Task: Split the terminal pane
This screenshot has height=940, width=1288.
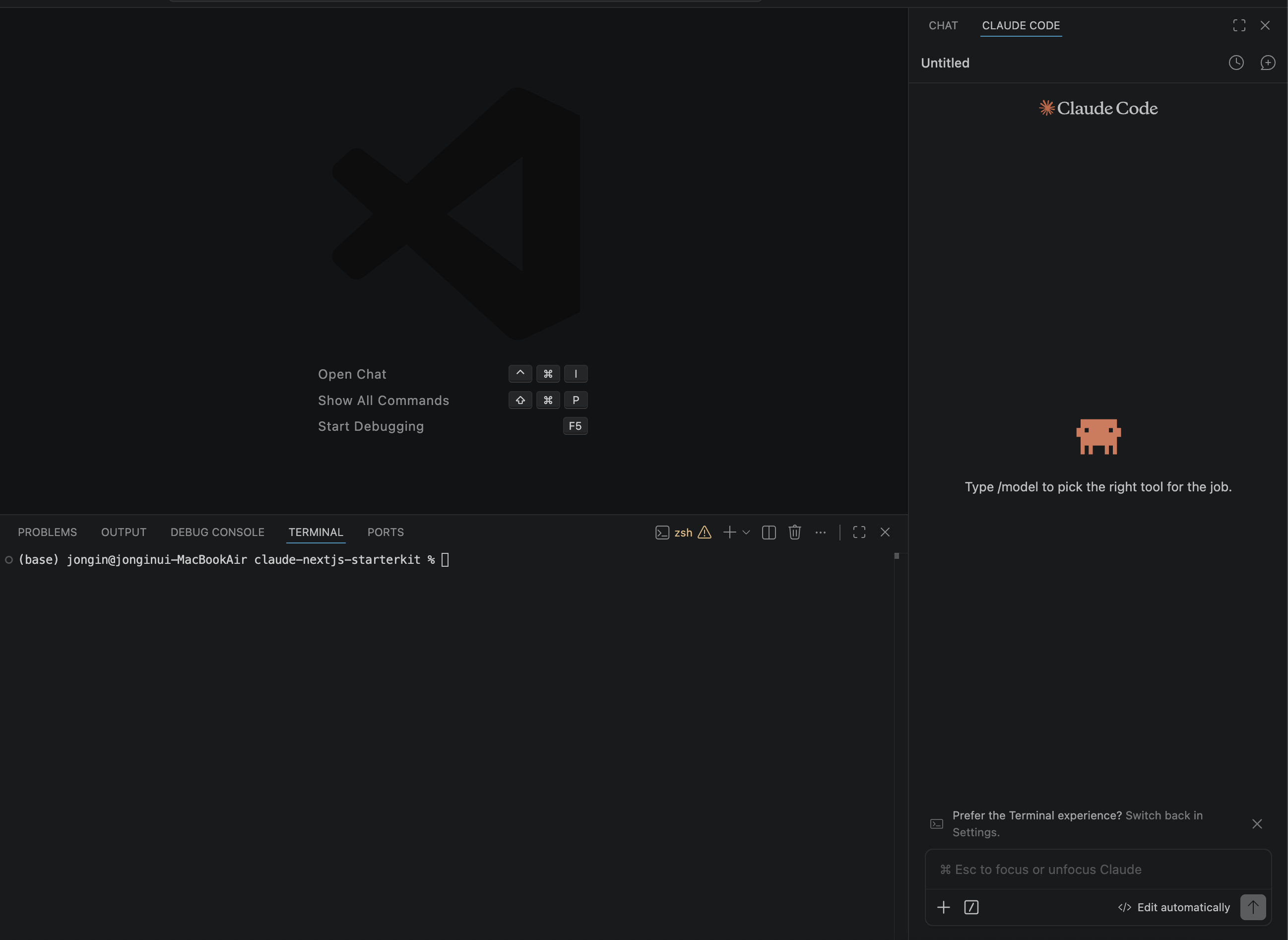Action: 769,532
